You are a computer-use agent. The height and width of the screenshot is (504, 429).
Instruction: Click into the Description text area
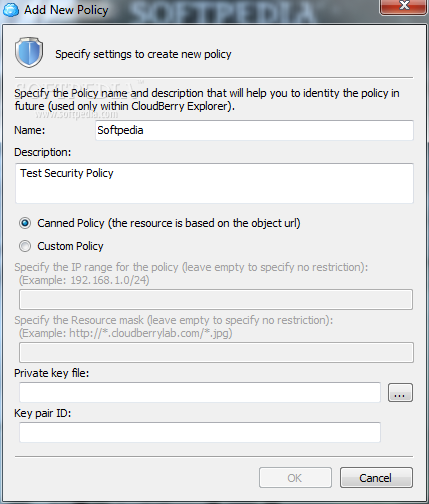tap(214, 183)
